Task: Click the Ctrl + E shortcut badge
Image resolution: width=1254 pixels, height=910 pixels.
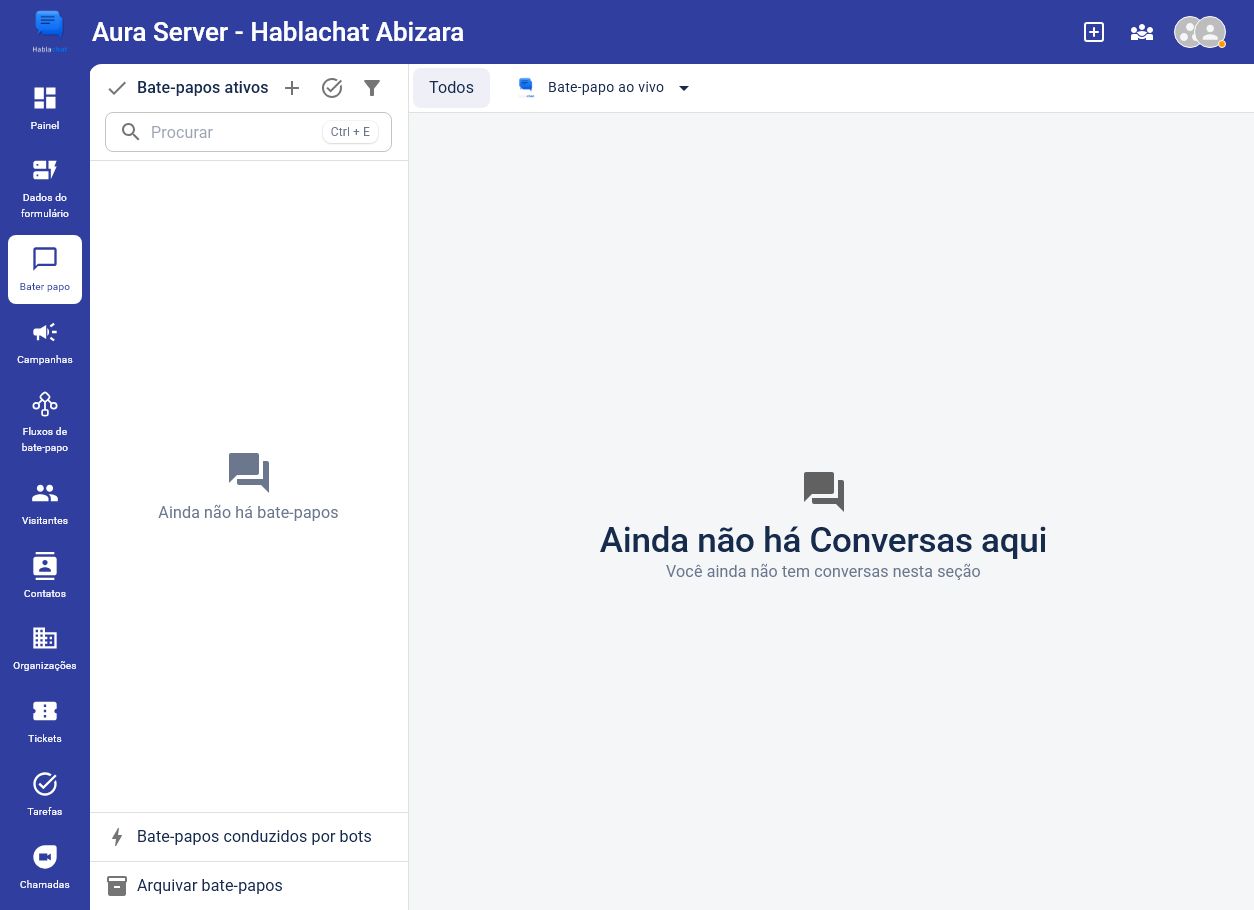Action: tap(350, 132)
